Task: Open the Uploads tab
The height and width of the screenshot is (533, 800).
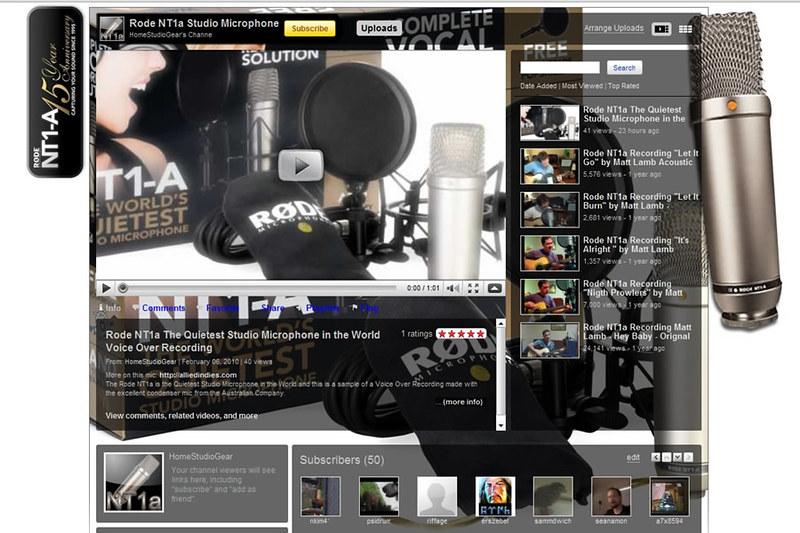Action: pyautogui.click(x=379, y=29)
